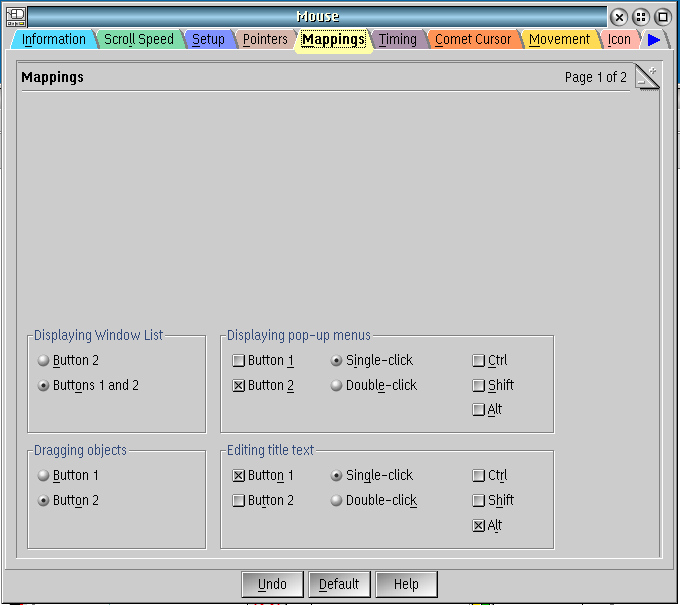Enable Button 2 for Editing title text
The height and width of the screenshot is (605, 680).
263,500
